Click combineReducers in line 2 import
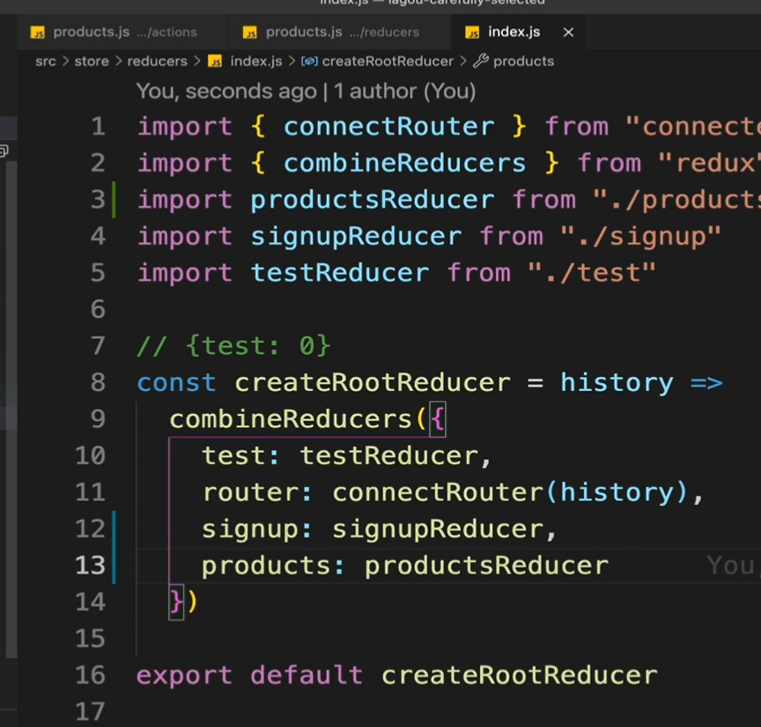Screen dimensions: 761x727 405,163
